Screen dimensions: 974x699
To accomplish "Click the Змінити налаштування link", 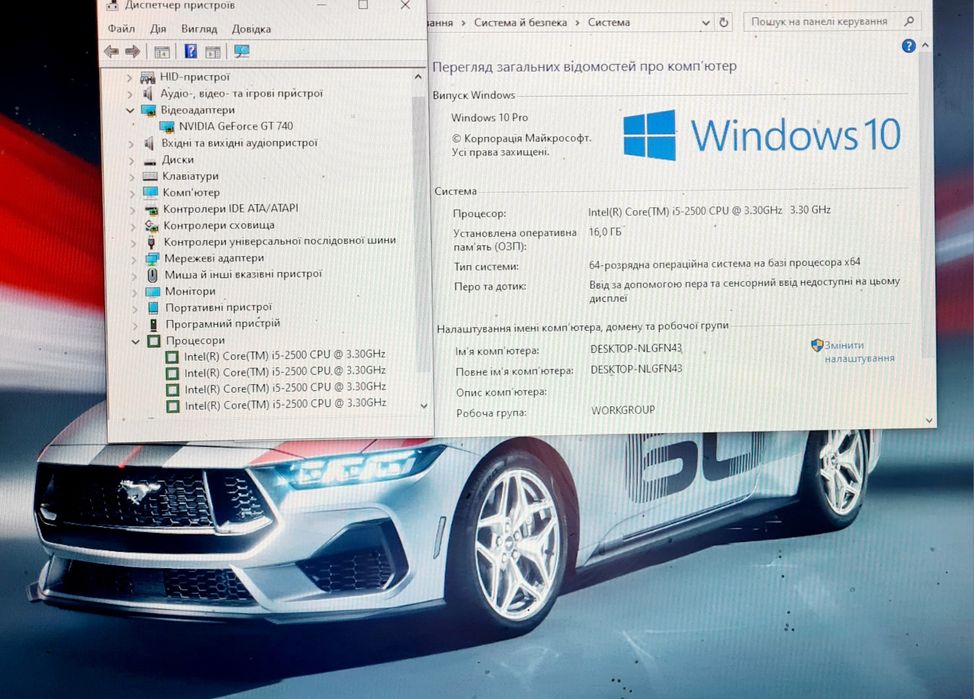I will click(859, 352).
